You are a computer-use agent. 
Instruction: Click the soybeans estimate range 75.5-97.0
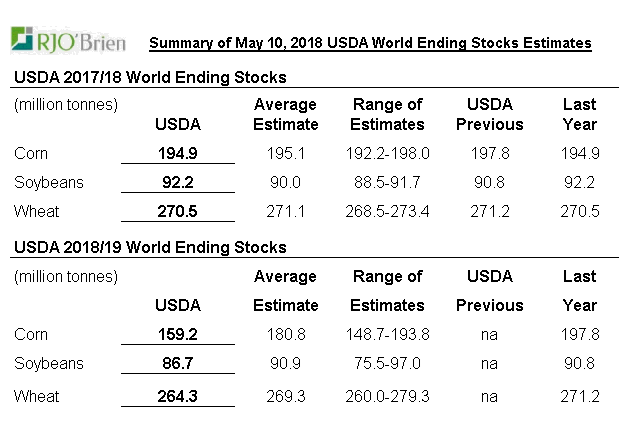click(x=388, y=364)
